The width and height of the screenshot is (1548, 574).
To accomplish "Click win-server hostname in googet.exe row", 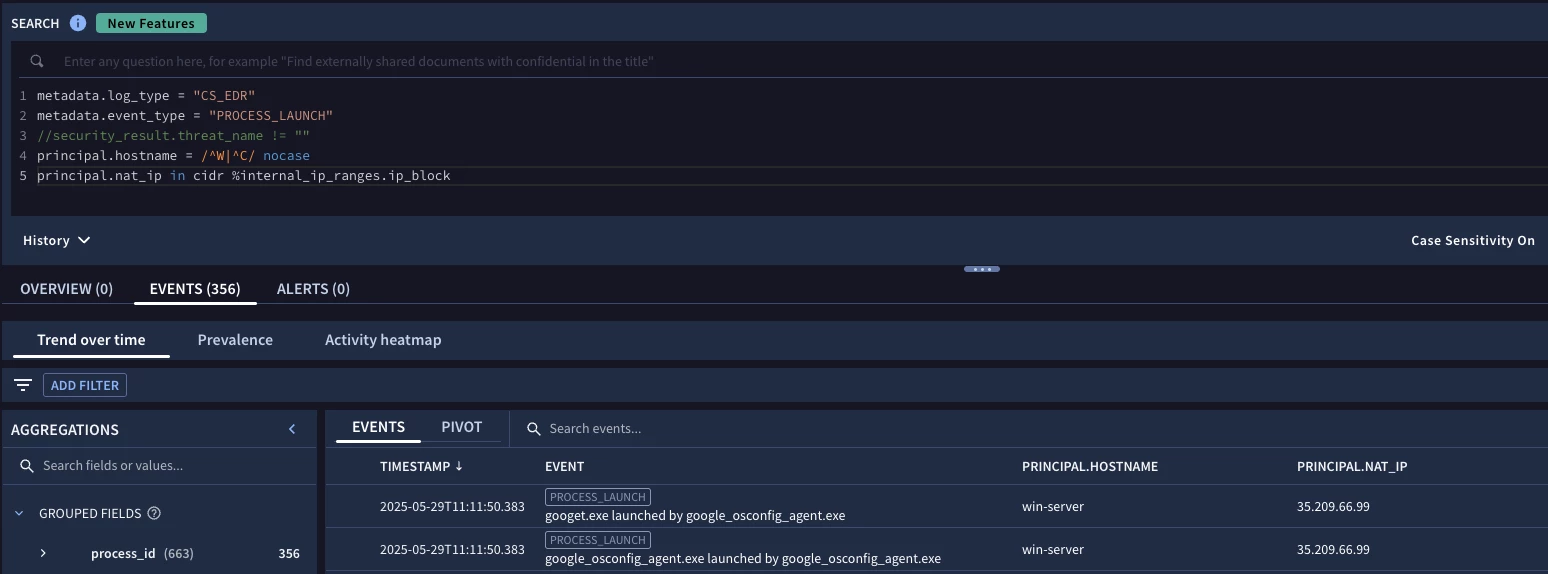I will pos(1053,506).
